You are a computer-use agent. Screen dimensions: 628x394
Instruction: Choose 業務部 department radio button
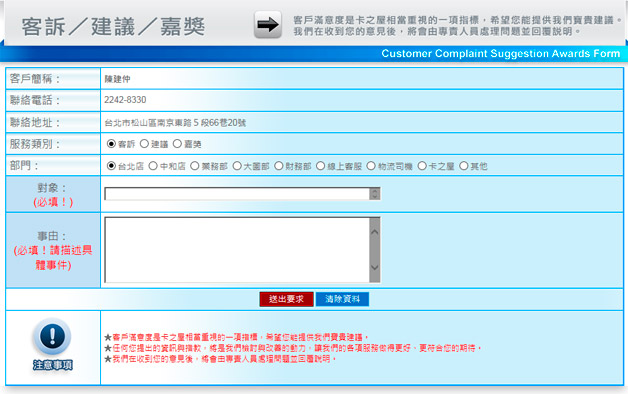(195, 166)
